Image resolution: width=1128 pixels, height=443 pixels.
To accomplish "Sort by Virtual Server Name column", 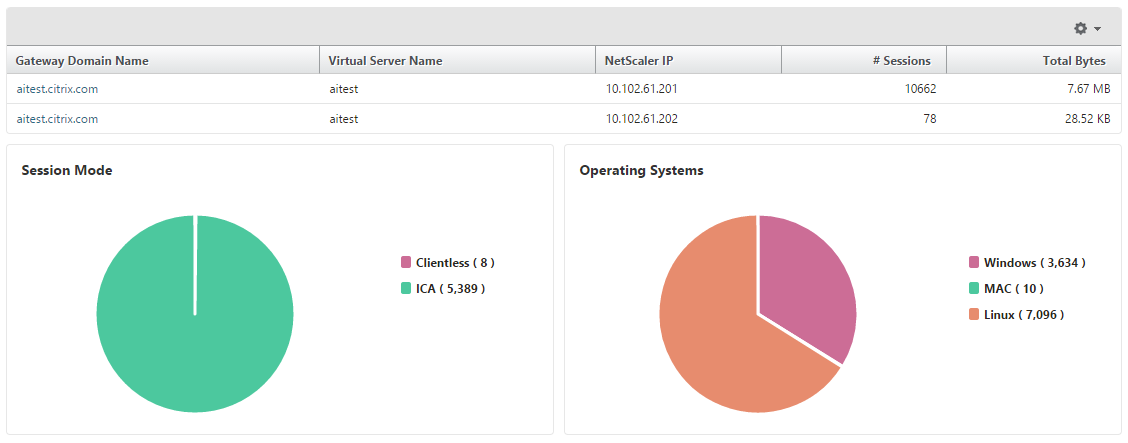I will (x=385, y=61).
